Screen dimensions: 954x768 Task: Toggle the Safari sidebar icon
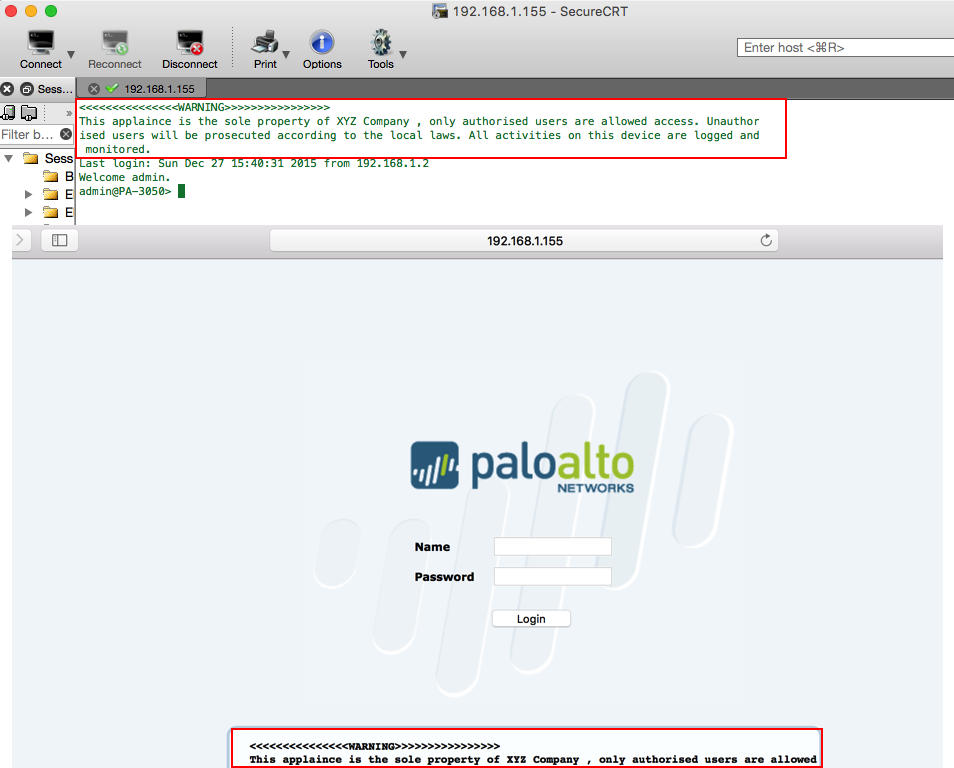click(x=58, y=239)
